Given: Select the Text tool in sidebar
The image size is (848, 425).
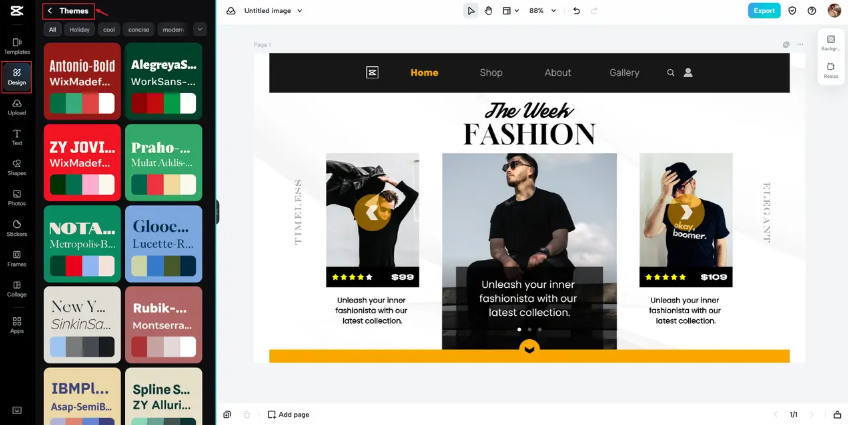Looking at the screenshot, I should point(17,138).
